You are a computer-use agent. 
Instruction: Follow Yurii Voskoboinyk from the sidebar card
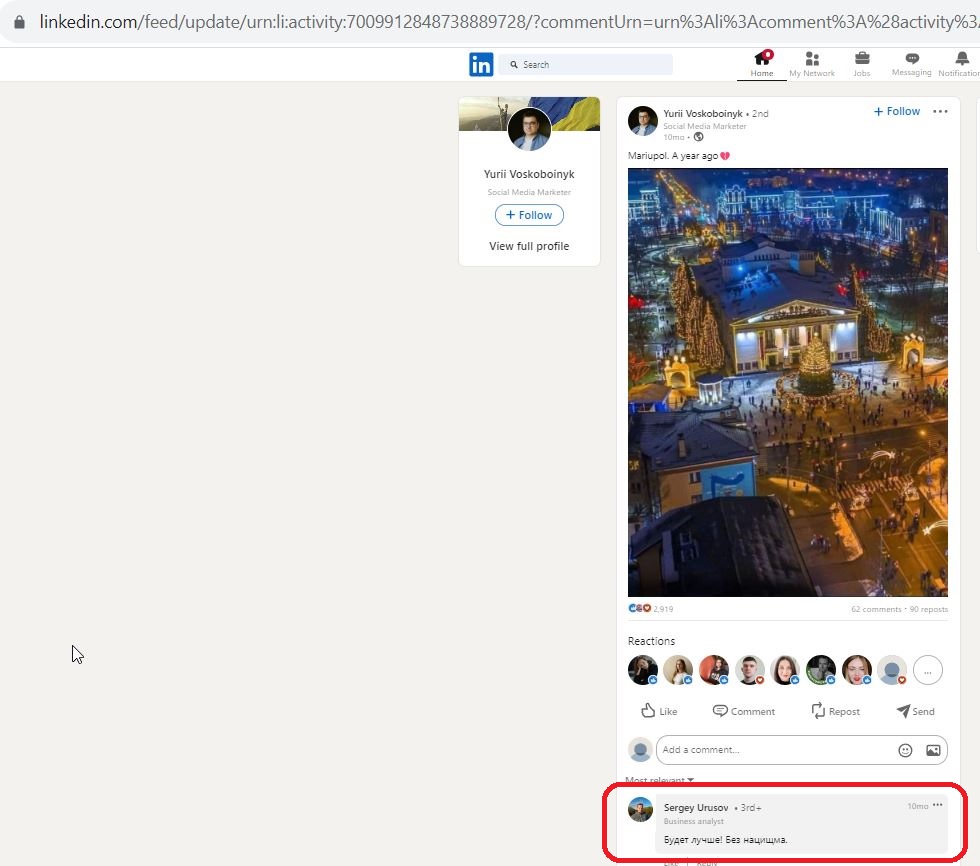coord(529,215)
